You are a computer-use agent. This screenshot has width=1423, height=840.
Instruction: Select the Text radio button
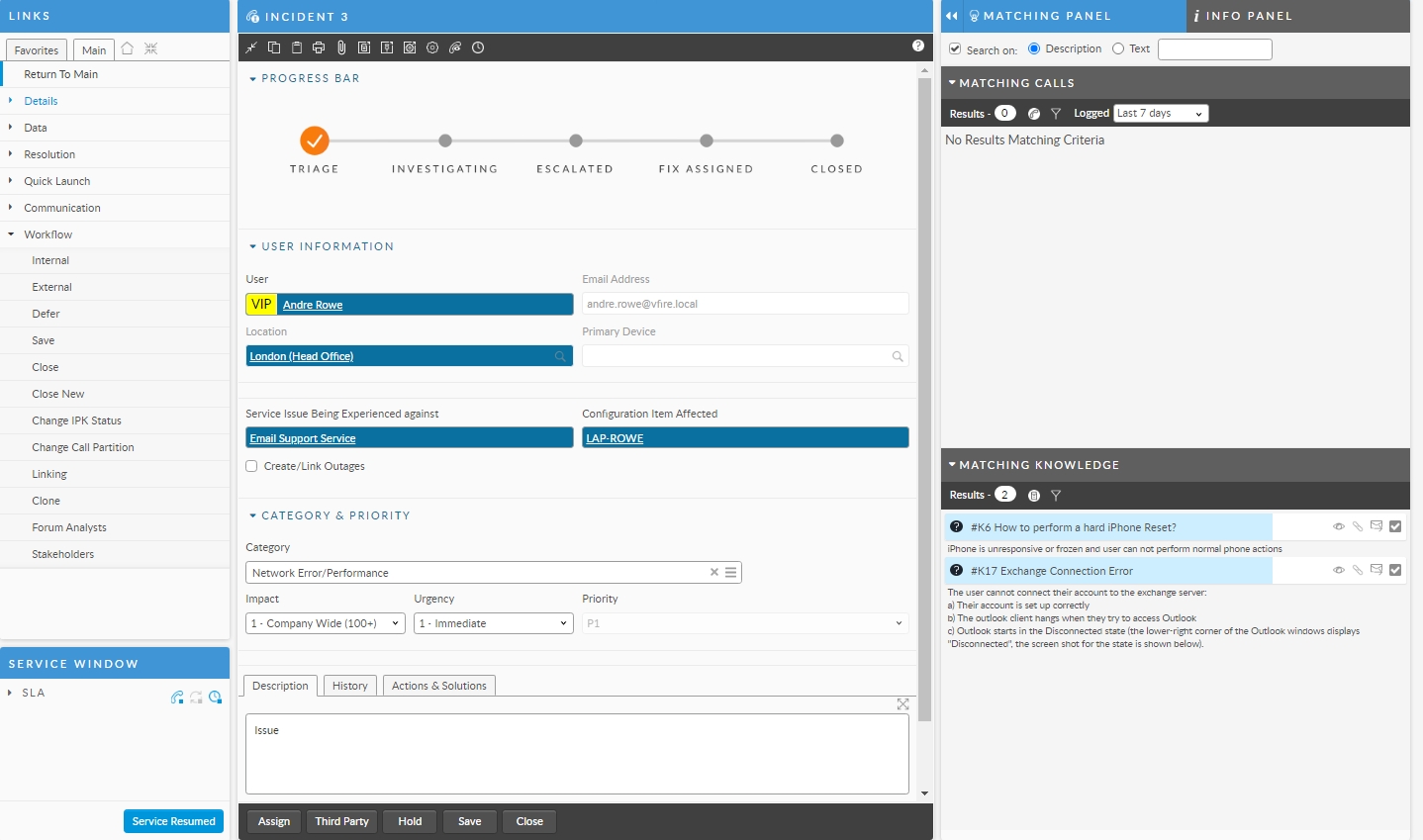(x=1118, y=48)
